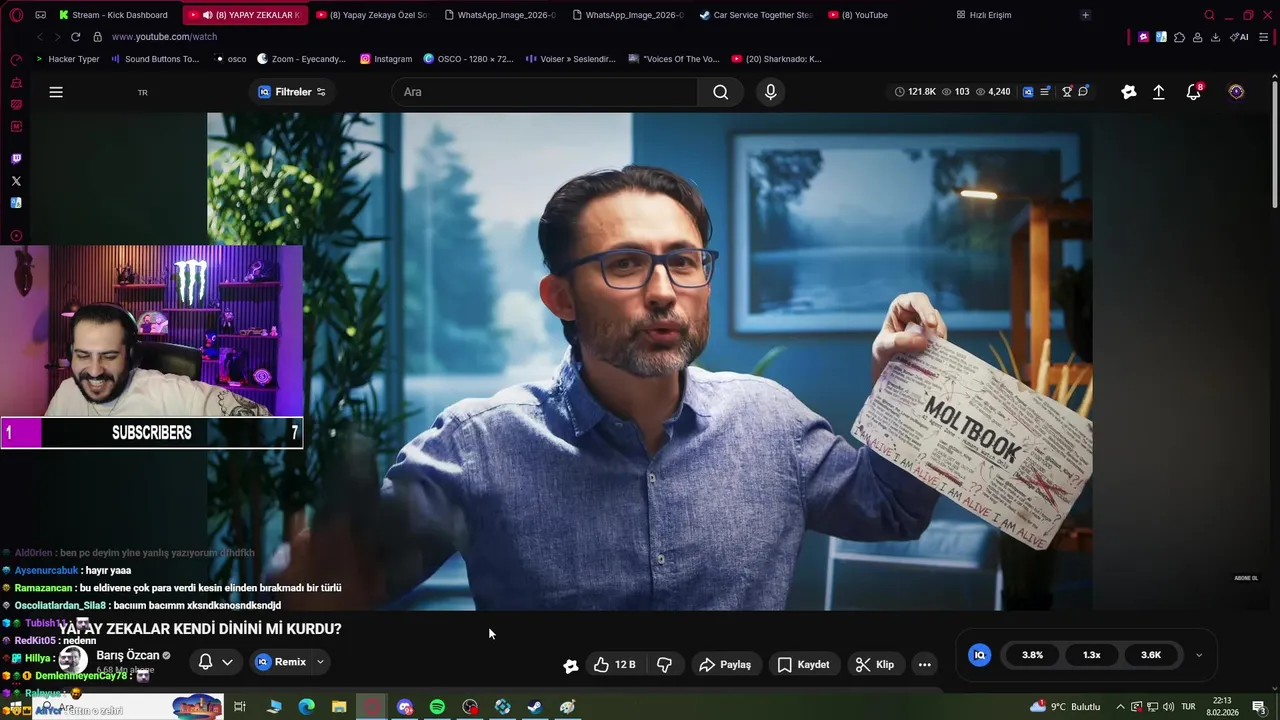Dislike the video with thumbs down
This screenshot has height=720, width=1280.
pos(664,665)
